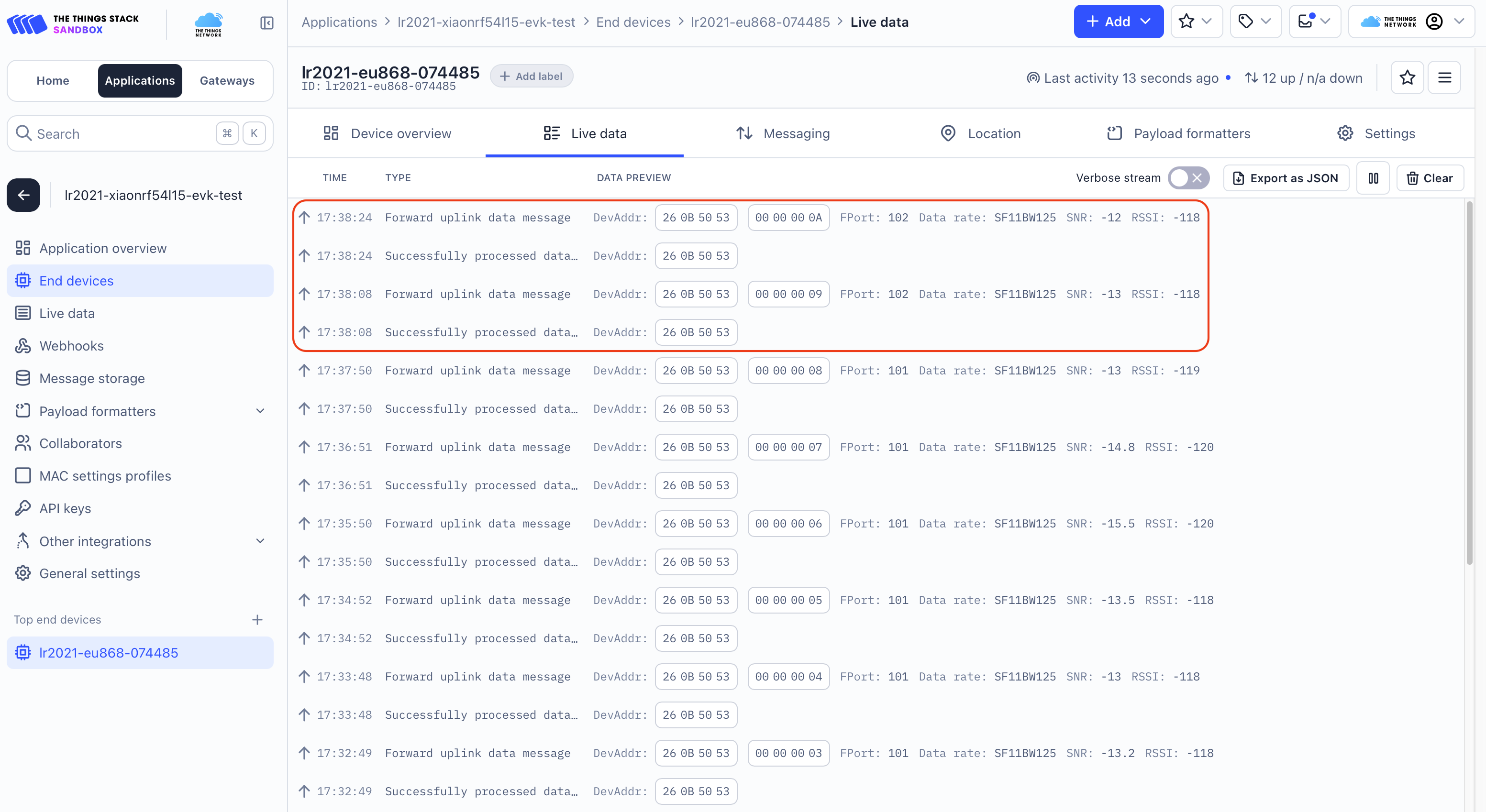1486x812 pixels.
Task: Open API keys in the sidebar
Action: tap(65, 509)
